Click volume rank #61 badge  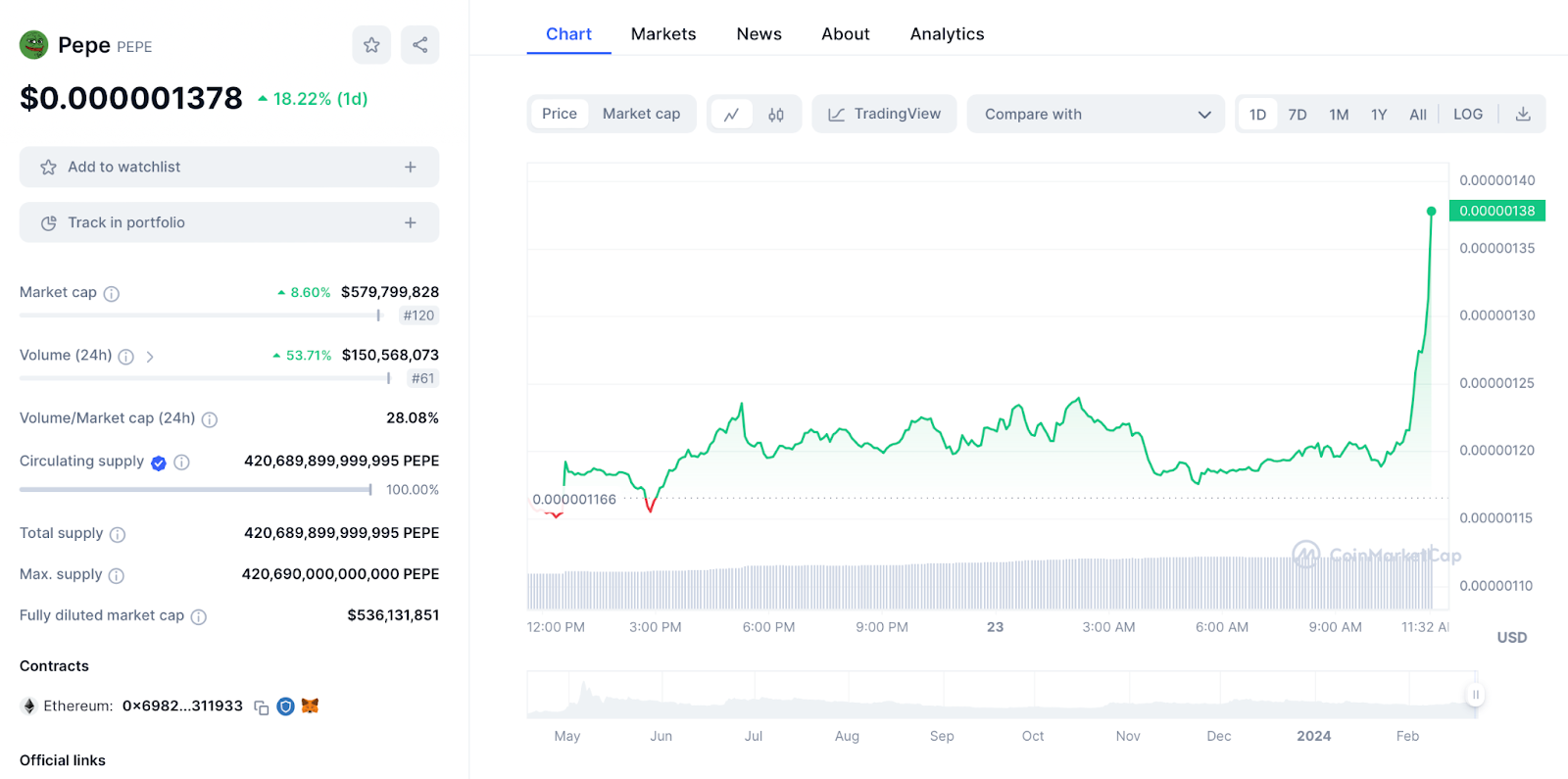click(x=422, y=378)
